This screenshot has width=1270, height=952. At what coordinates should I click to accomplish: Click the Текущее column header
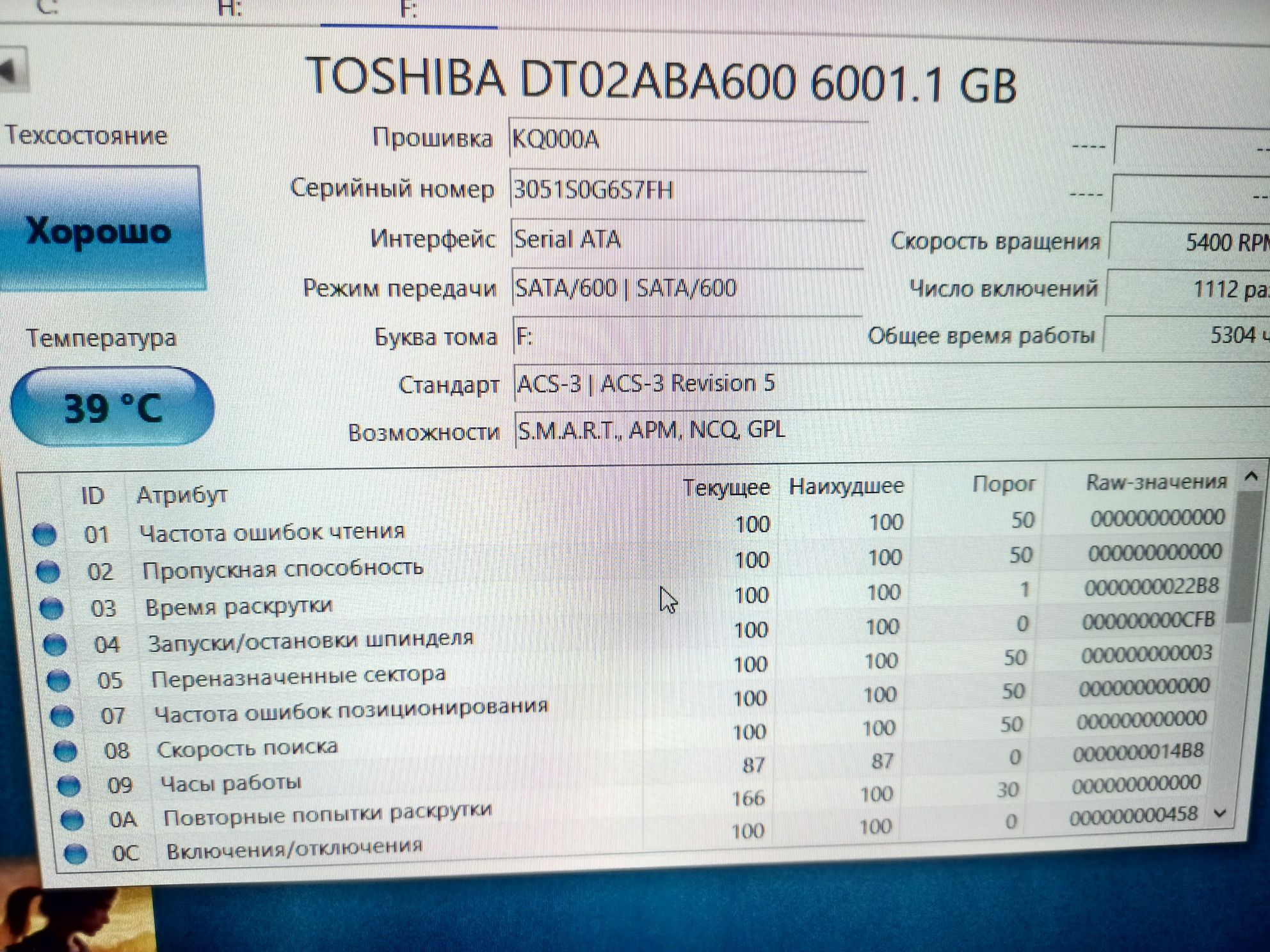coord(726,488)
